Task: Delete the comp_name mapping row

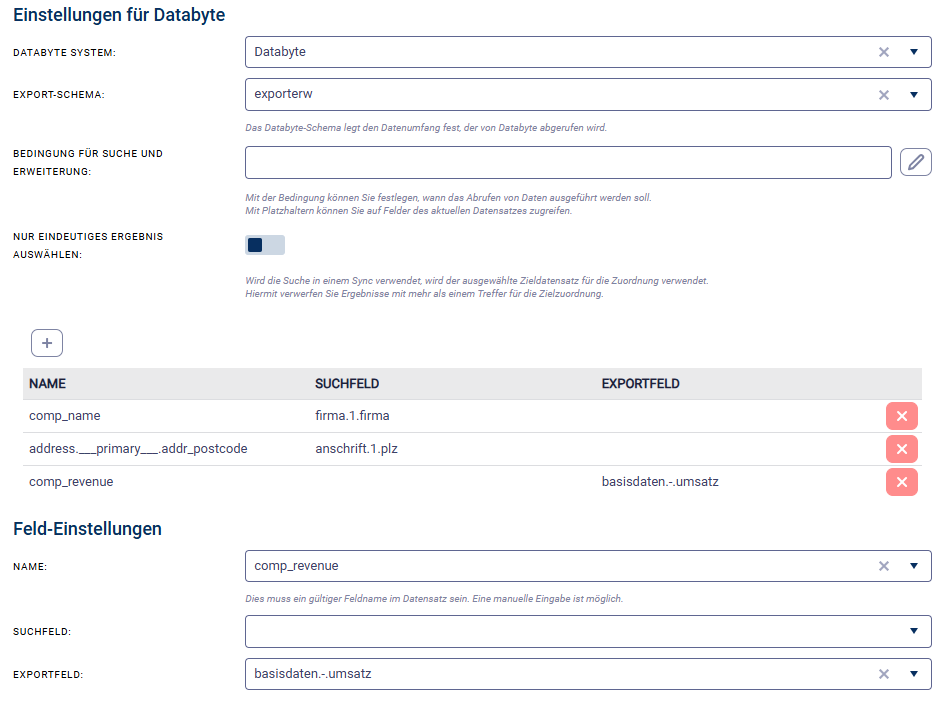Action: [901, 417]
